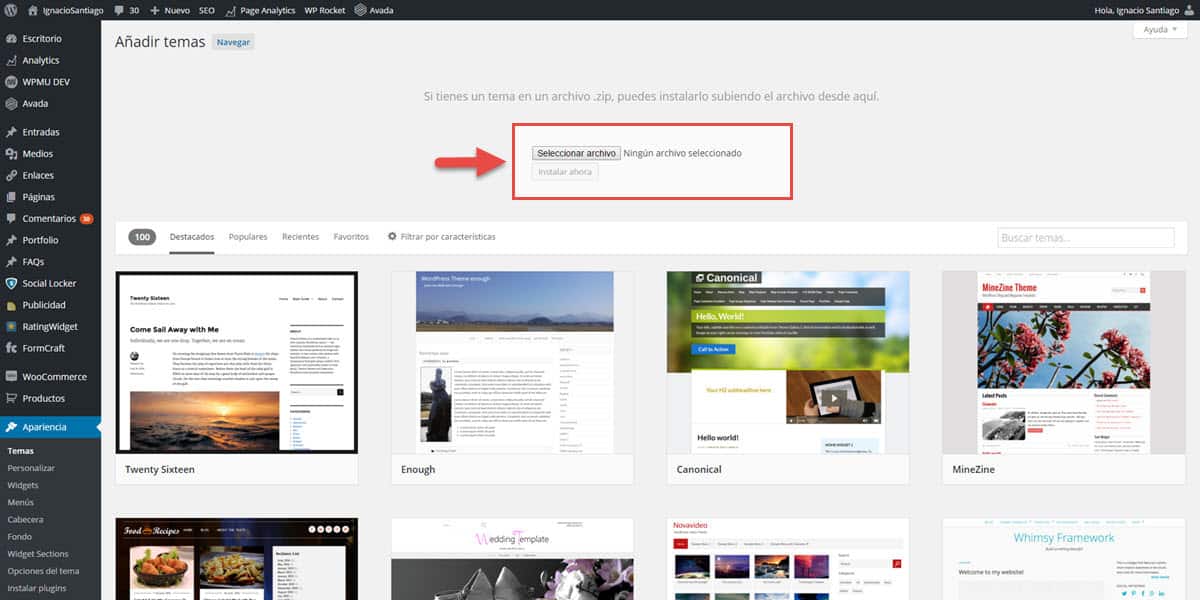Click the WordPress logo in admin bar
1200x600 pixels.
coord(11,10)
